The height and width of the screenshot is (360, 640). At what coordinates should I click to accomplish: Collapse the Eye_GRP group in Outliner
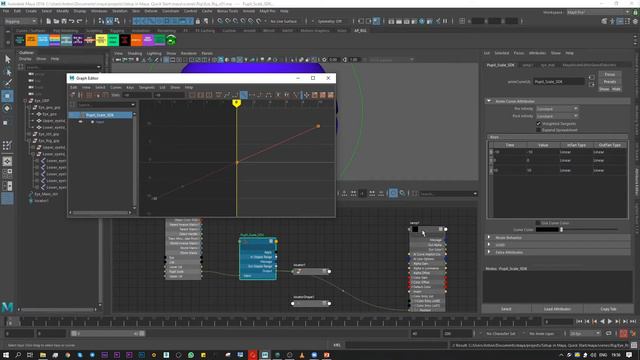point(25,100)
